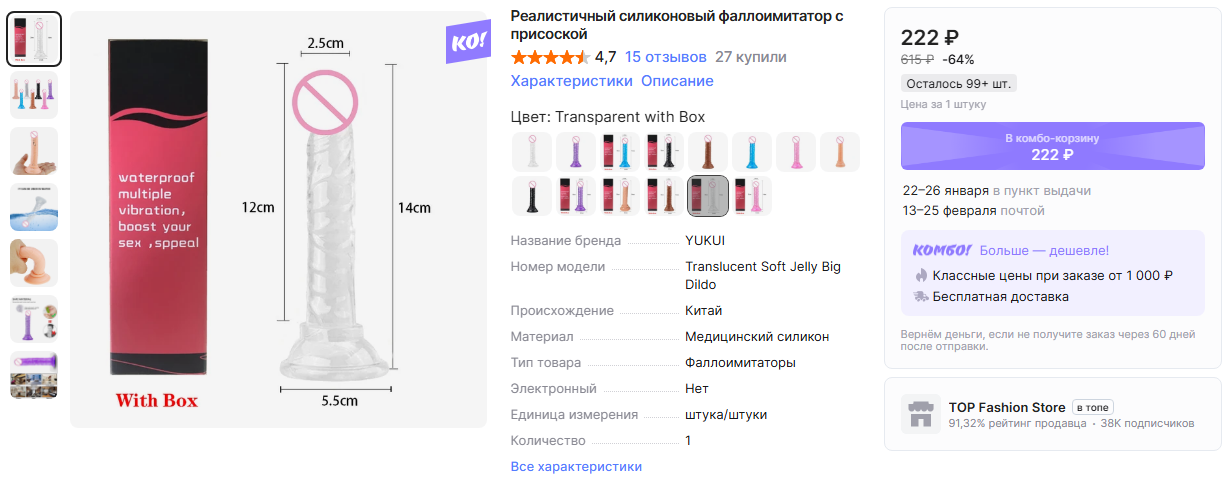Expand Все характеристики list
The image size is (1229, 495).
(x=576, y=466)
